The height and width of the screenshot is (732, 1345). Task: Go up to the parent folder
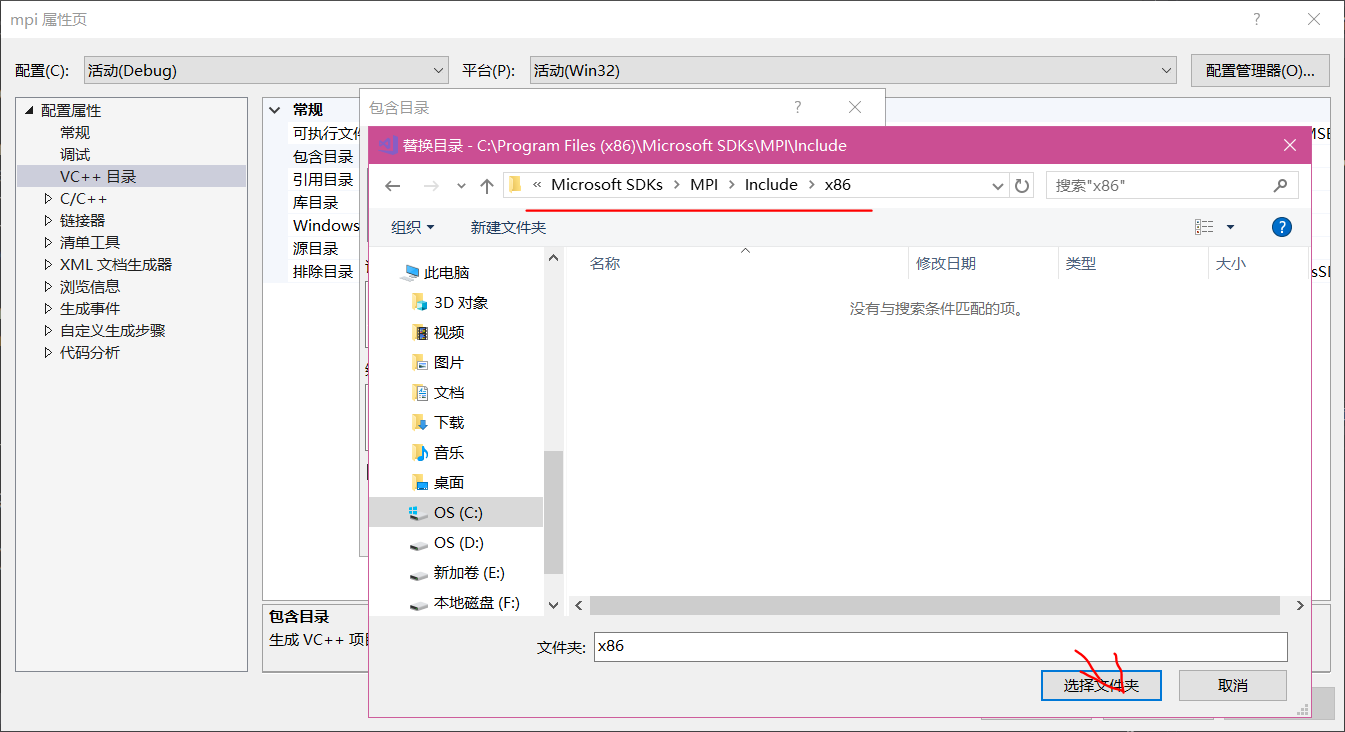click(486, 185)
